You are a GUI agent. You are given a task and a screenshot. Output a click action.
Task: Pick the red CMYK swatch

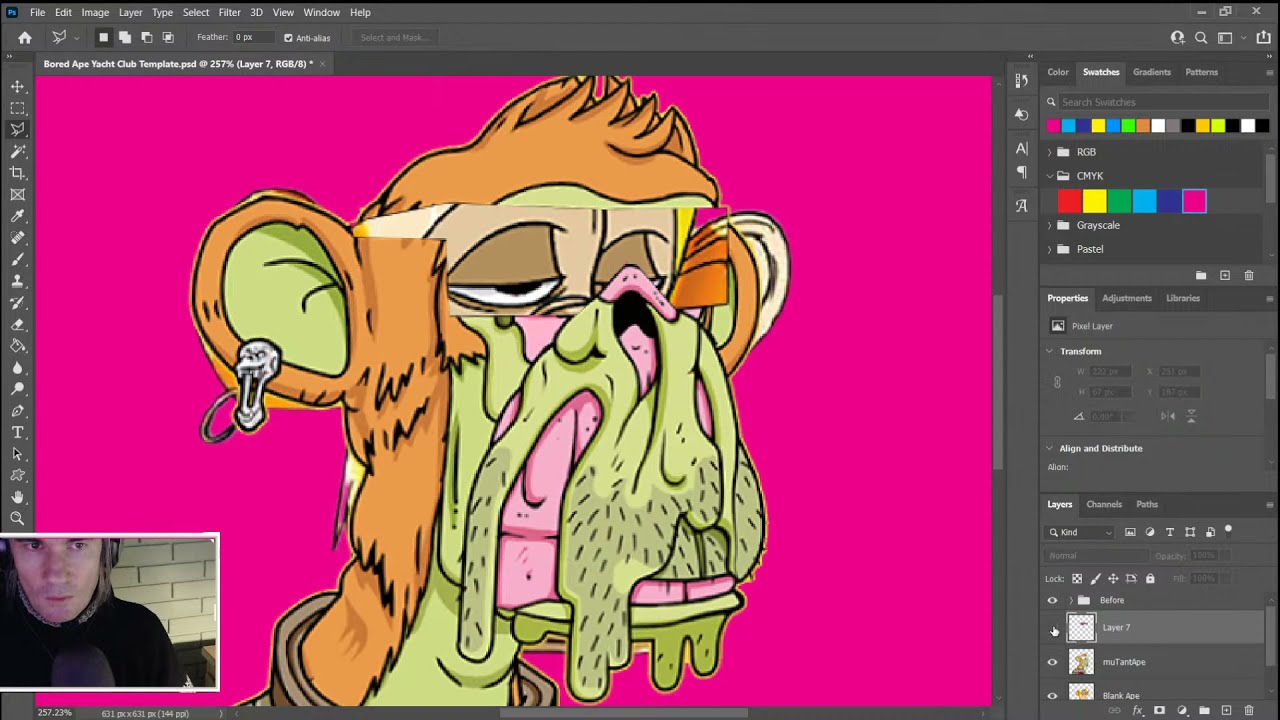(1070, 201)
